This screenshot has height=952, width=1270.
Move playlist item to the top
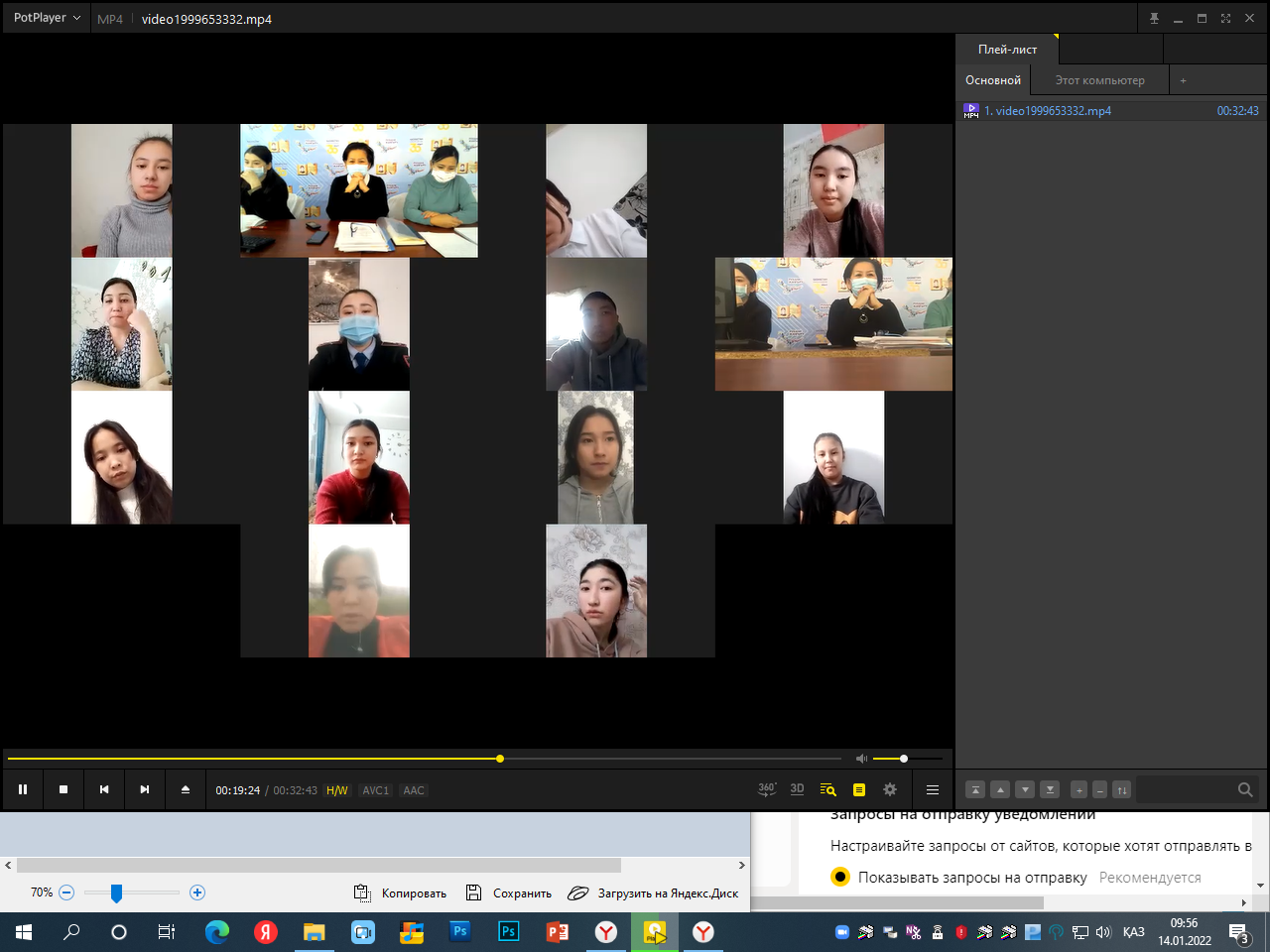click(975, 790)
